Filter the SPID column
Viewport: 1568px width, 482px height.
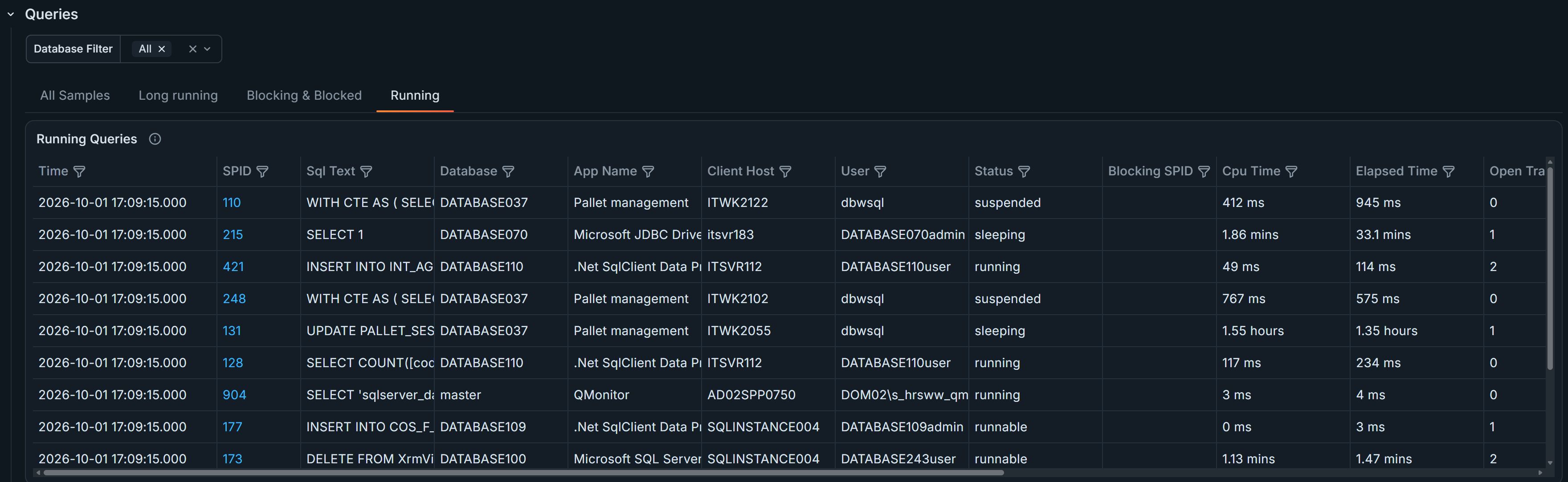[x=262, y=172]
